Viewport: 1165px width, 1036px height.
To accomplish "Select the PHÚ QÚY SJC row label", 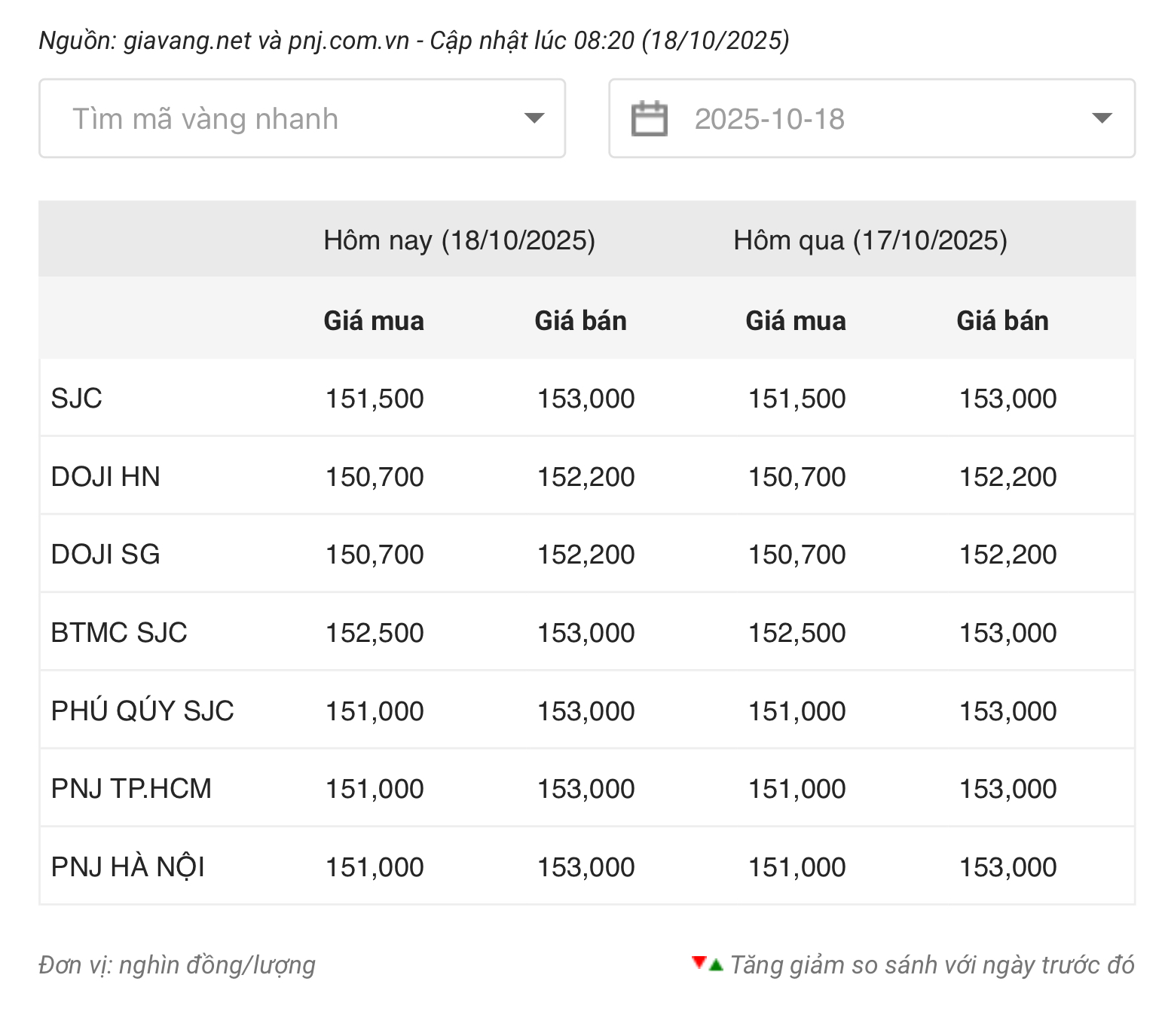I will [142, 711].
